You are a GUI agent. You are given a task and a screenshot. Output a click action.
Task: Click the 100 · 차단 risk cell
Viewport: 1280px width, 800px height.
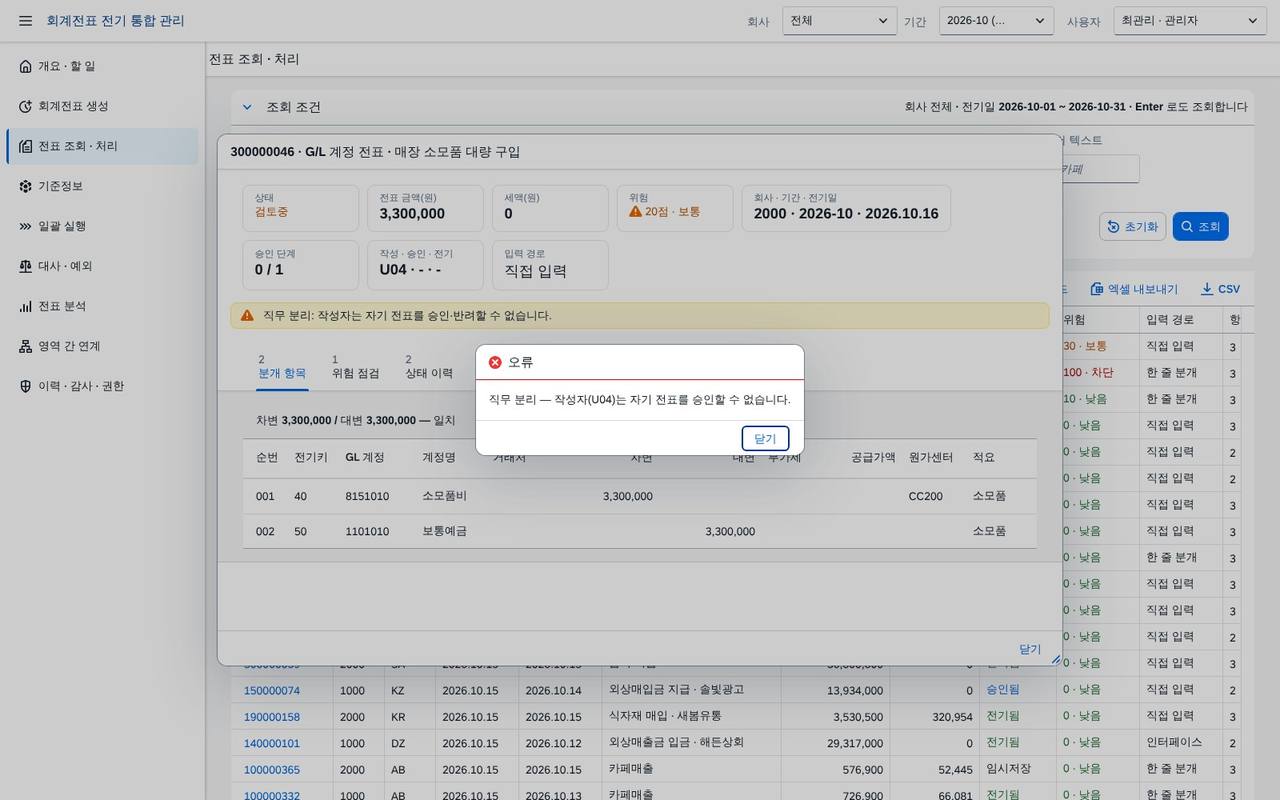point(1088,372)
